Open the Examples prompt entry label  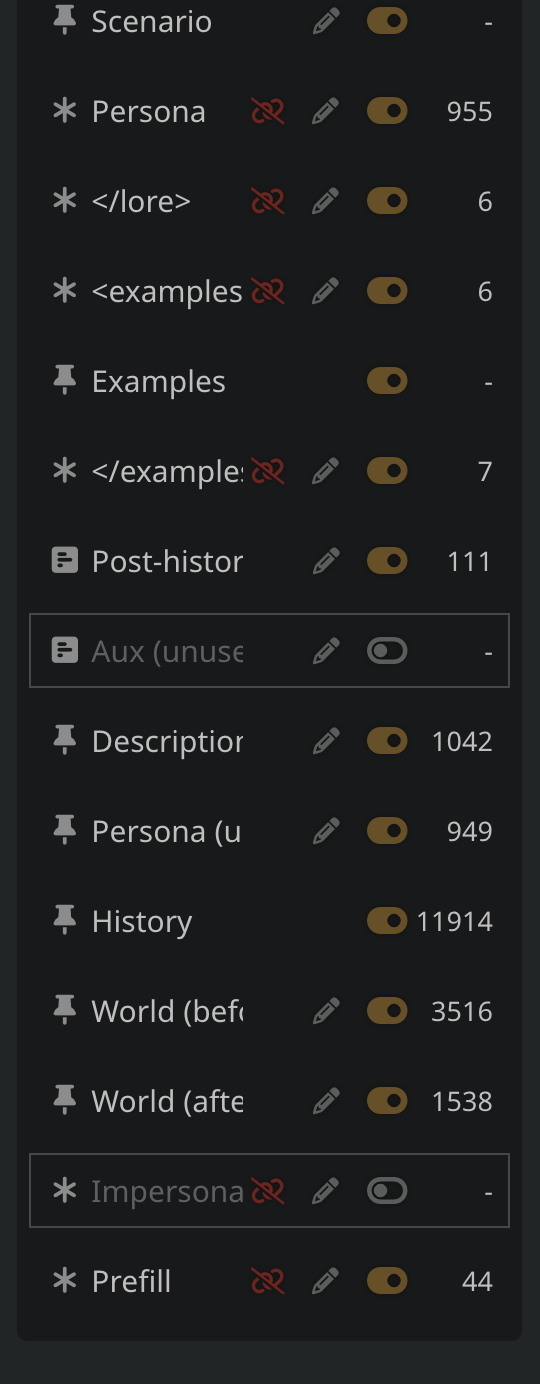(x=159, y=382)
